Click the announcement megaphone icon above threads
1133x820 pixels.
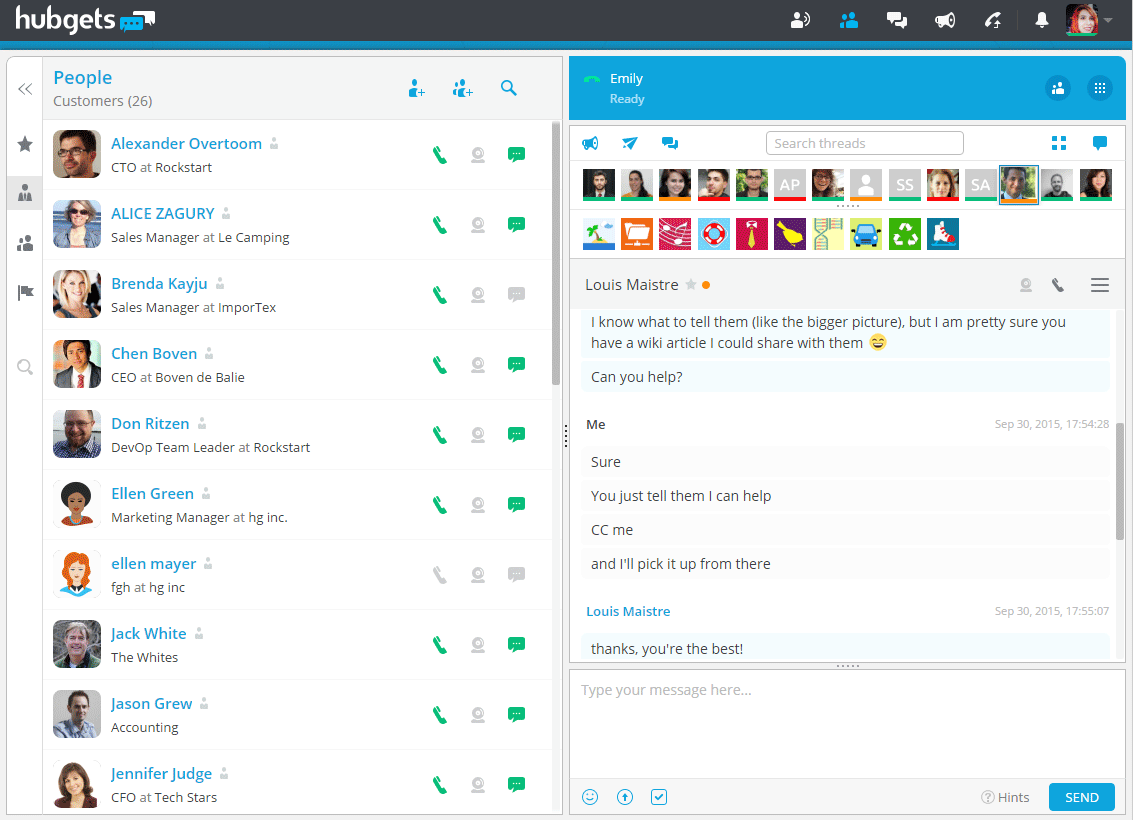pyautogui.click(x=591, y=143)
